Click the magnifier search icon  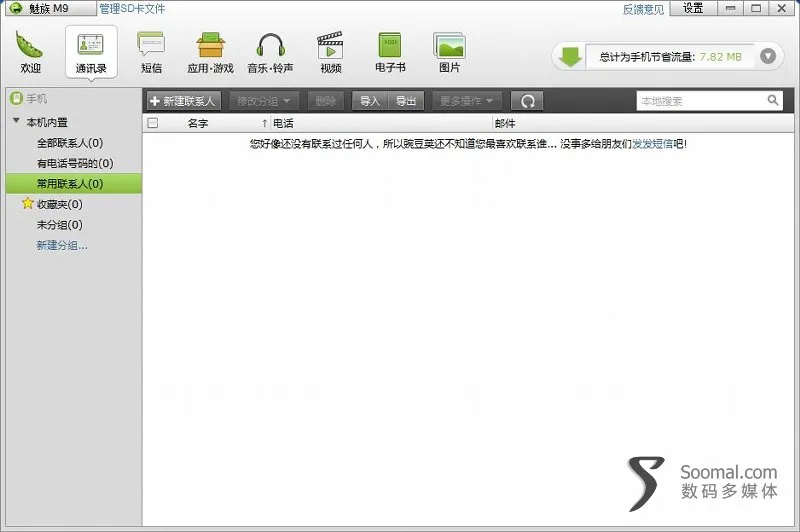coord(773,100)
